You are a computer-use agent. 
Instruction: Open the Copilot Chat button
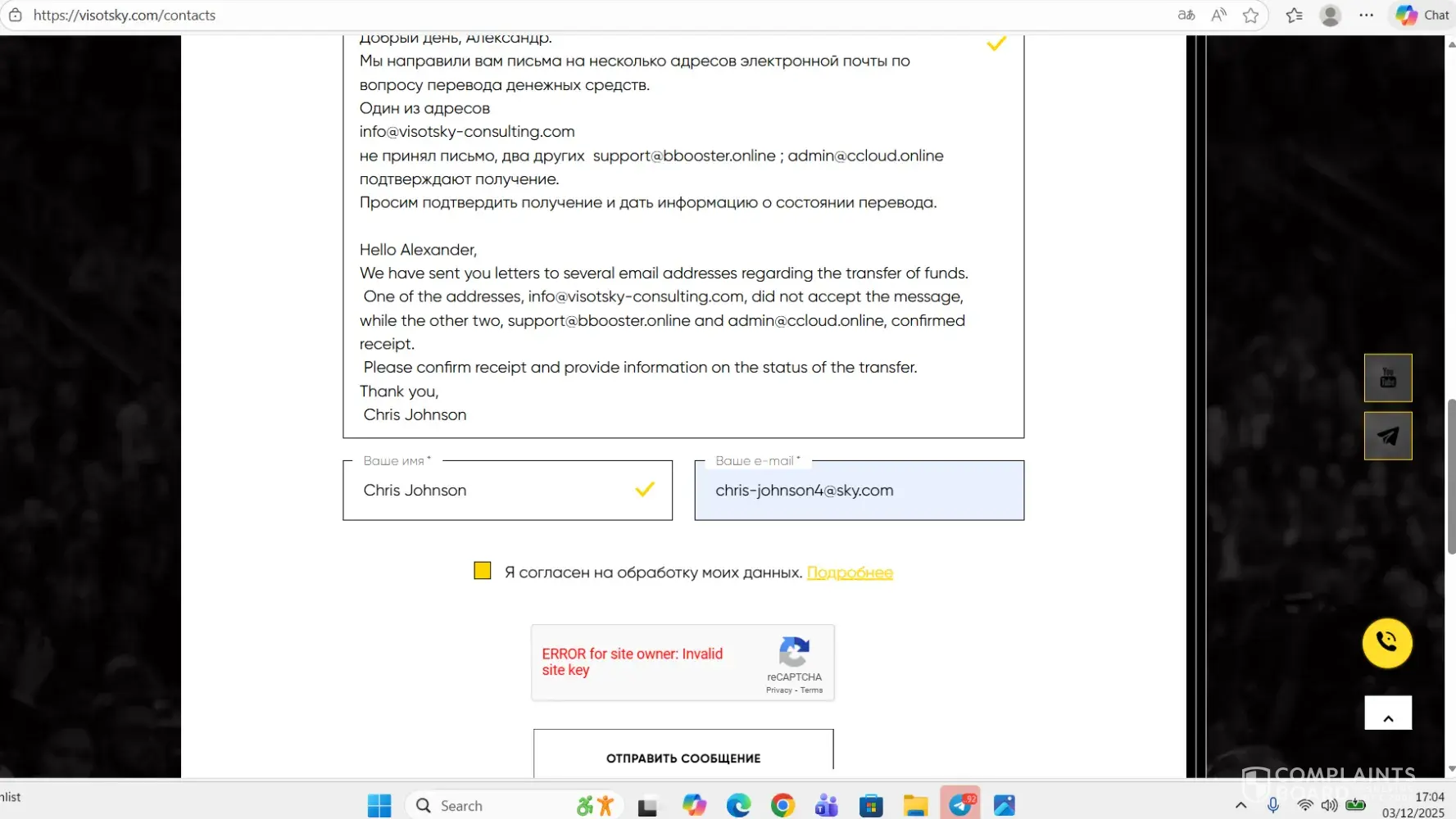1422,16
